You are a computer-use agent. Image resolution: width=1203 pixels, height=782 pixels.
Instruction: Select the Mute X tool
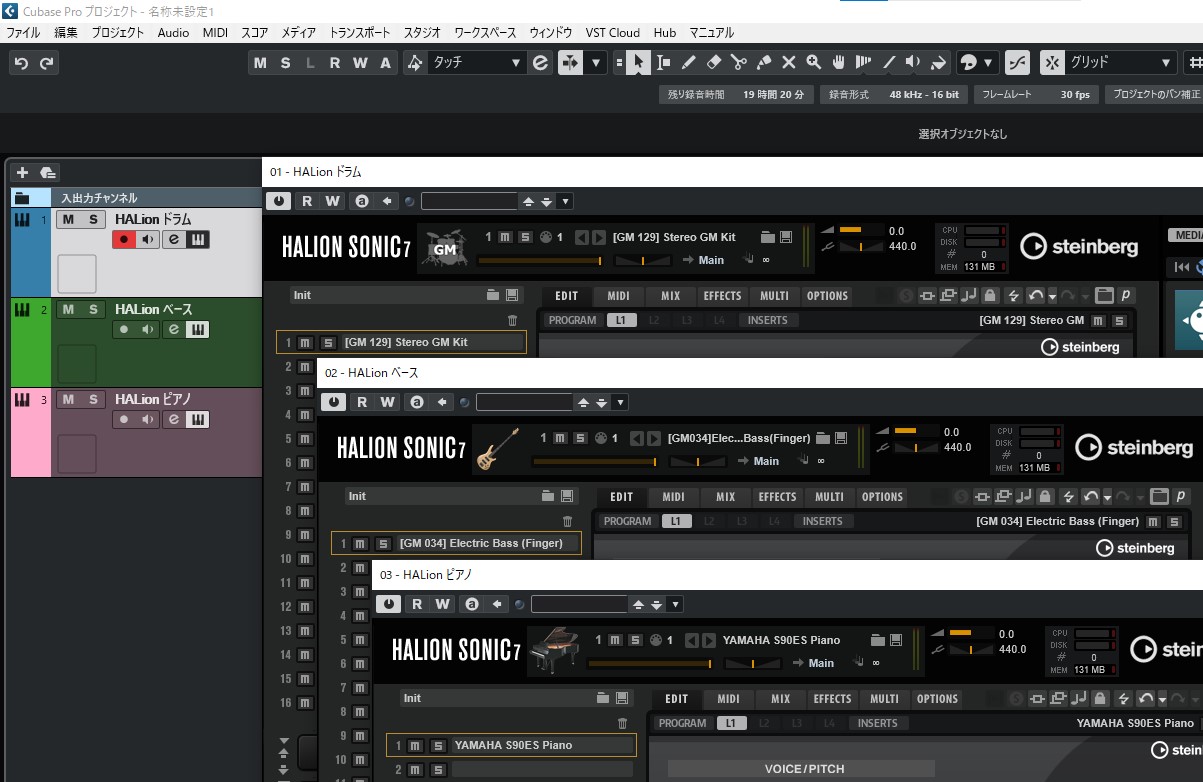tap(788, 62)
